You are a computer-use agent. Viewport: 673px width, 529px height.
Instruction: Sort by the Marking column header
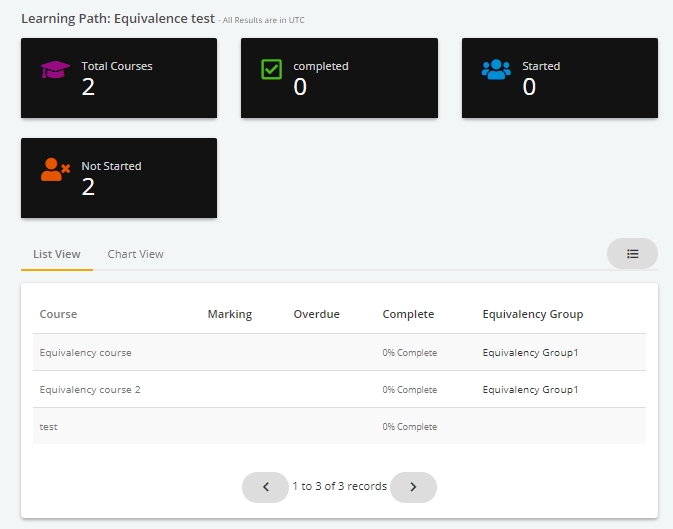(230, 314)
